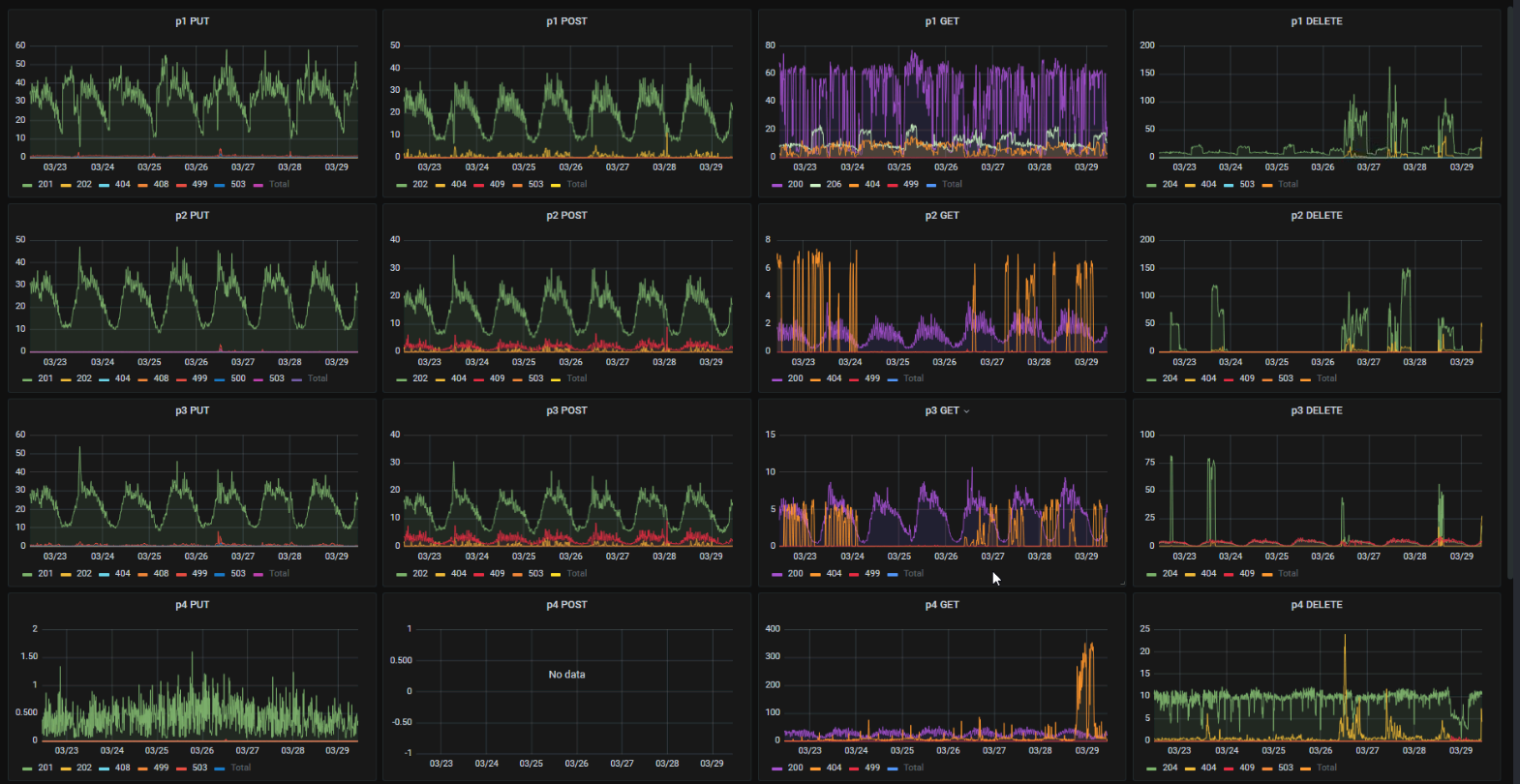Open the p1 DELETE panel title menu
This screenshot has height=784, width=1520.
(x=1317, y=21)
